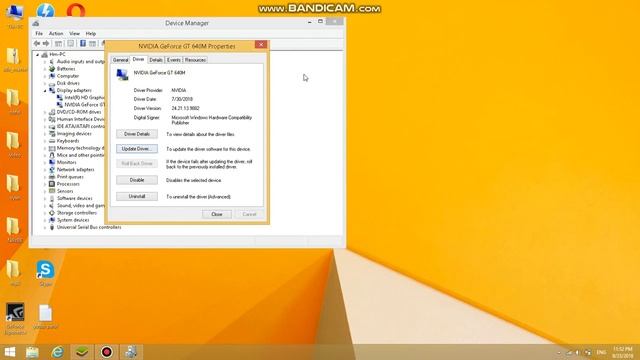This screenshot has height=360, width=640.
Task: Open the This PC desktop icon
Action: (15, 16)
